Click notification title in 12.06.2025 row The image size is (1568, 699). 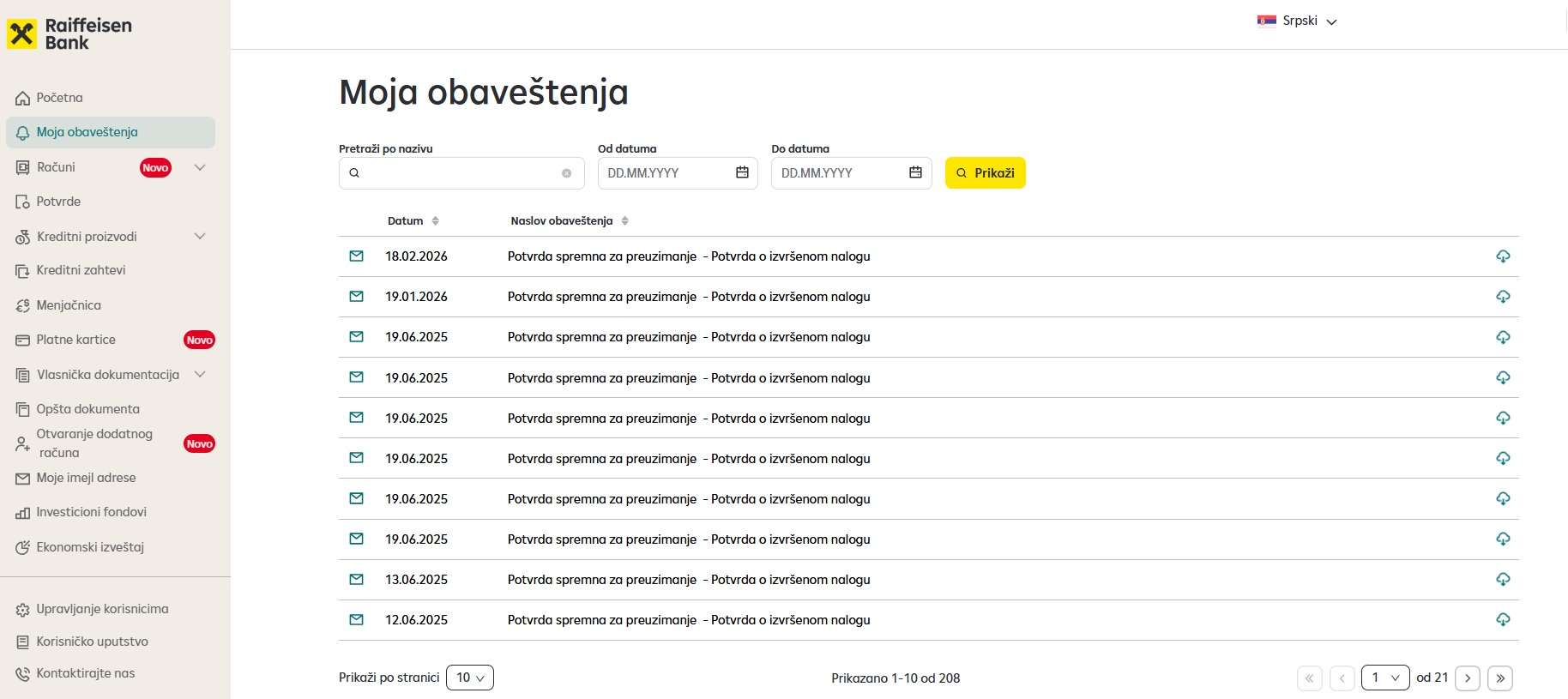[x=689, y=620]
